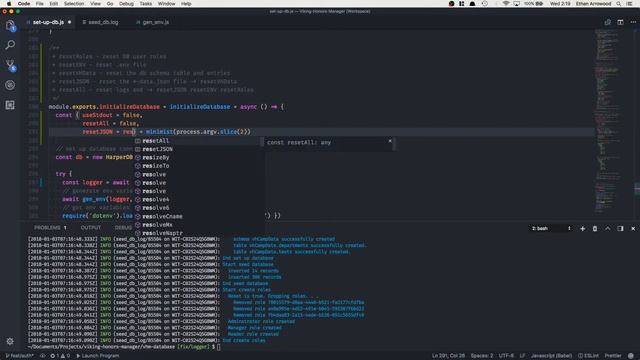This screenshot has height=360, width=640.
Task: Close the suggestion details popup
Action: click(390, 141)
